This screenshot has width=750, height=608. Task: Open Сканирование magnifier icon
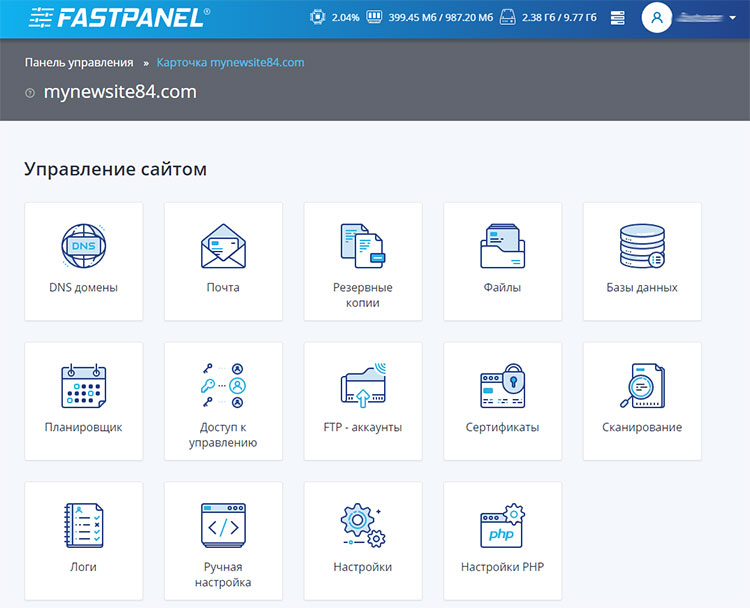642,386
